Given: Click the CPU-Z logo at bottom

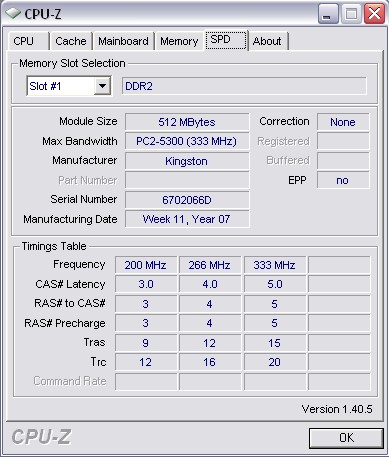Looking at the screenshot, I should [41, 437].
